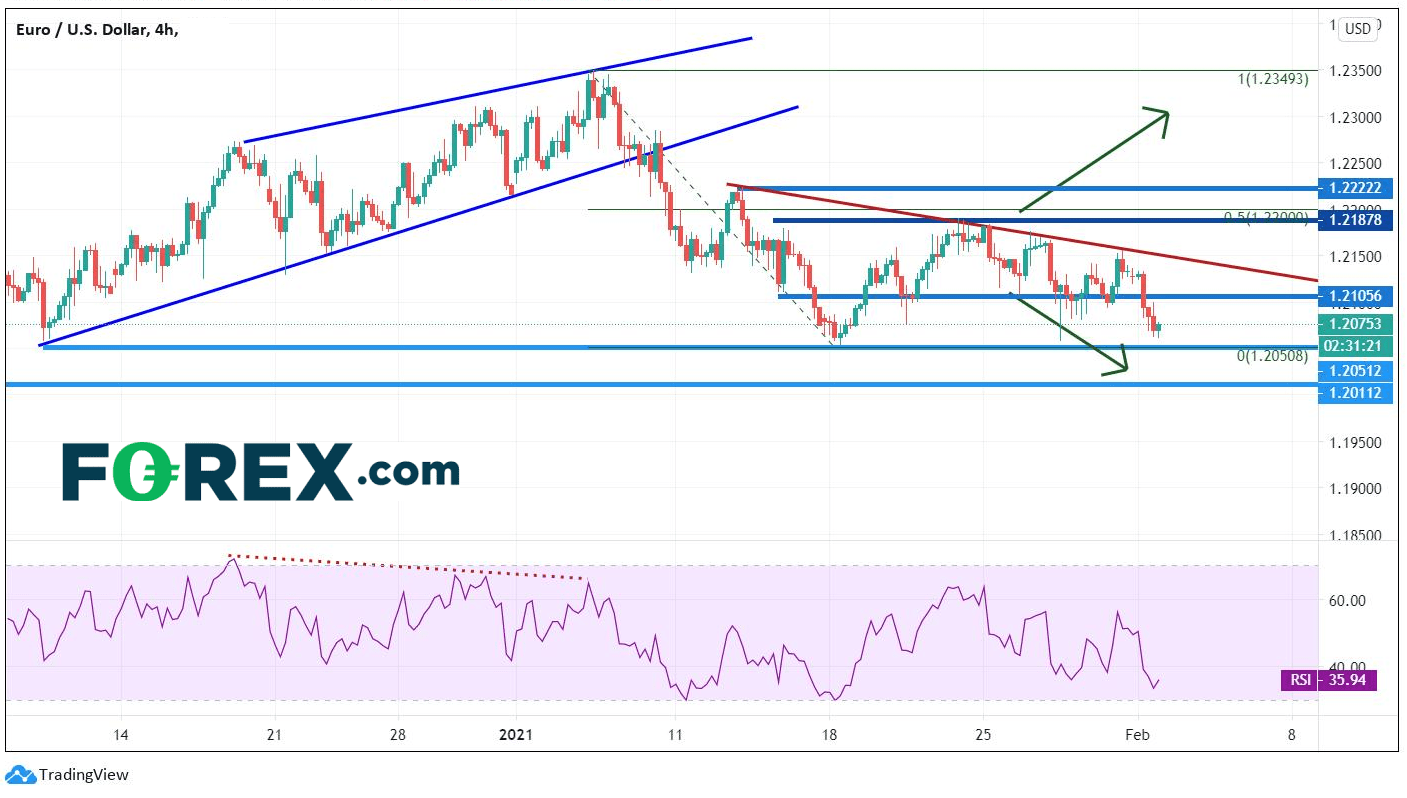This screenshot has height=798, width=1407.
Task: Click the 1(1.23493) Fibonacci level label
Action: [x=1273, y=80]
